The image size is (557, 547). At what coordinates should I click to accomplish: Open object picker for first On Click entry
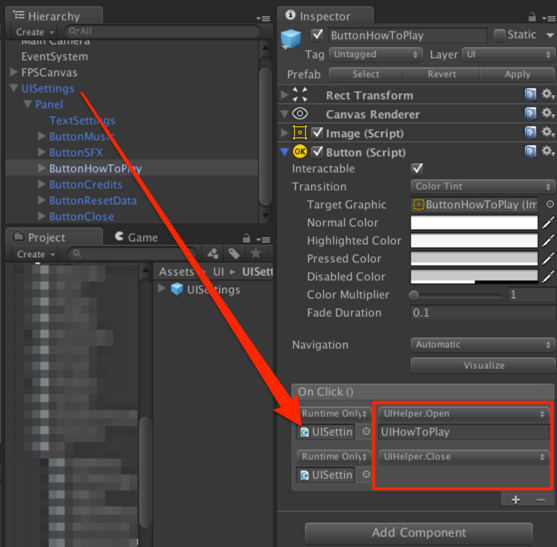pos(366,432)
